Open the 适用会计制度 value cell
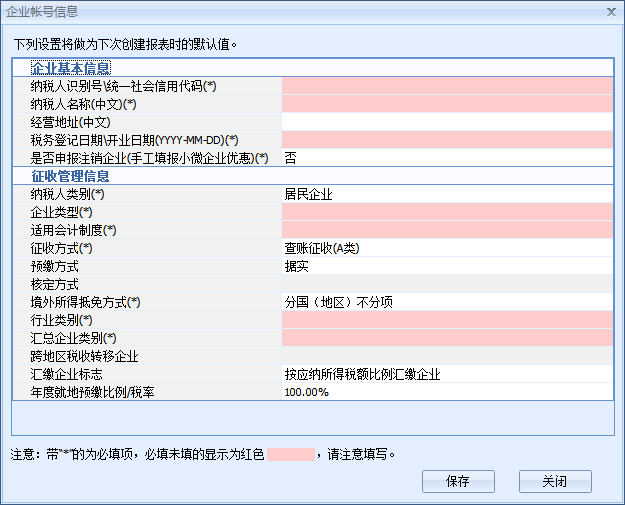 coord(446,230)
